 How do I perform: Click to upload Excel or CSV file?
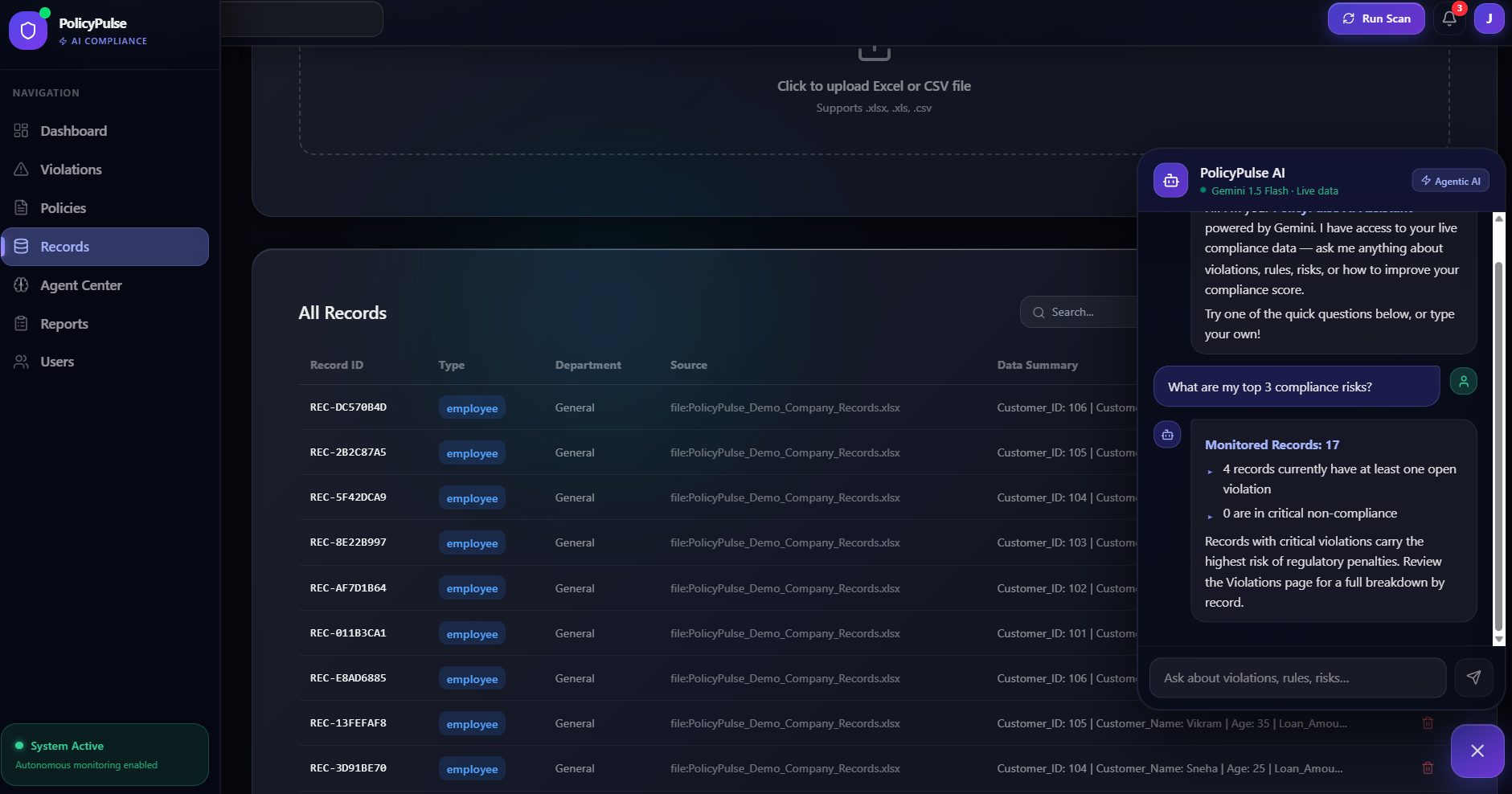tap(874, 86)
